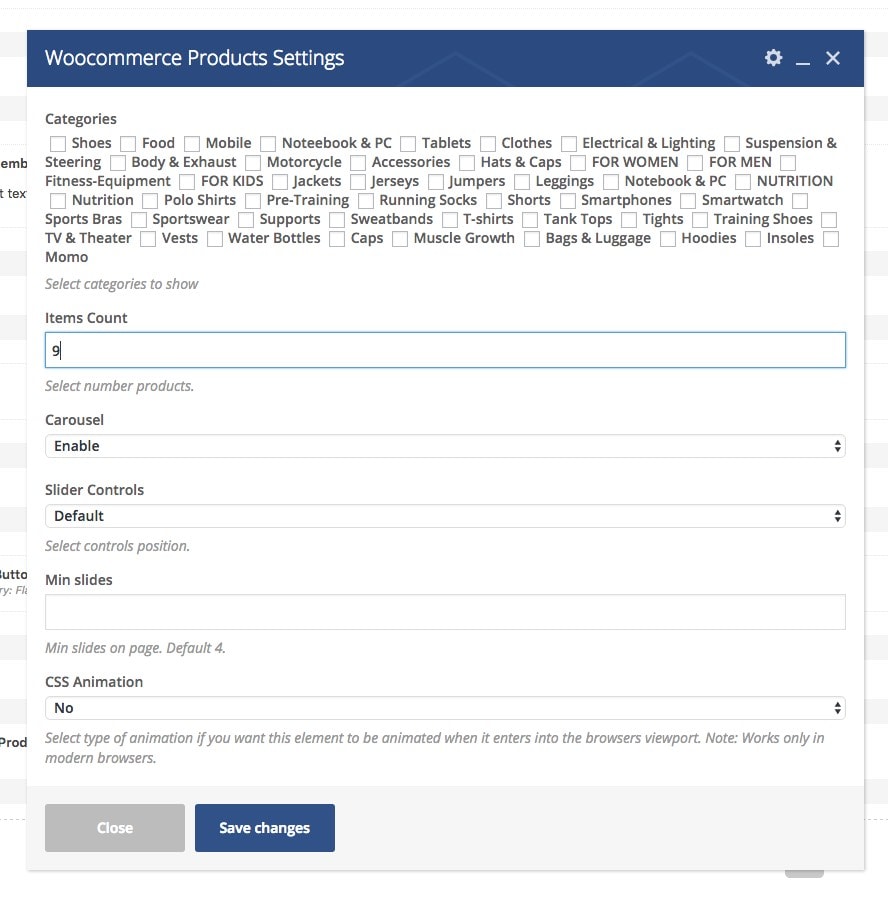Screen dimensions: 888x899
Task: Click into the Min slides field
Action: (445, 612)
